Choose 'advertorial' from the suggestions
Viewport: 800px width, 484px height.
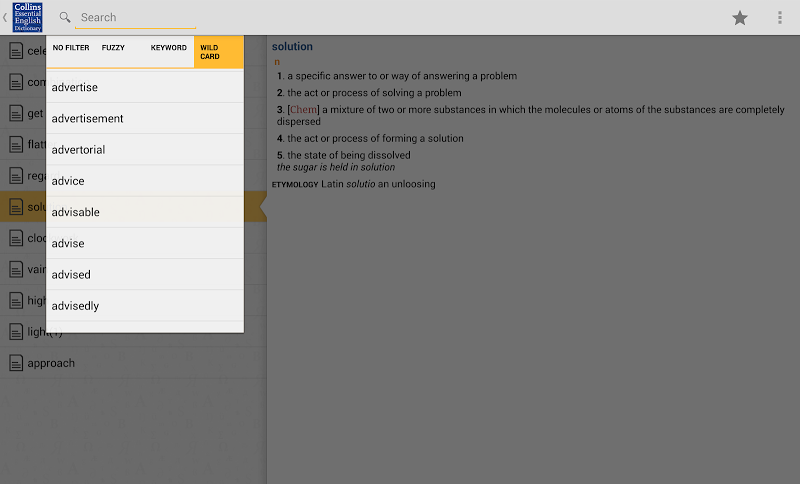pyautogui.click(x=145, y=149)
